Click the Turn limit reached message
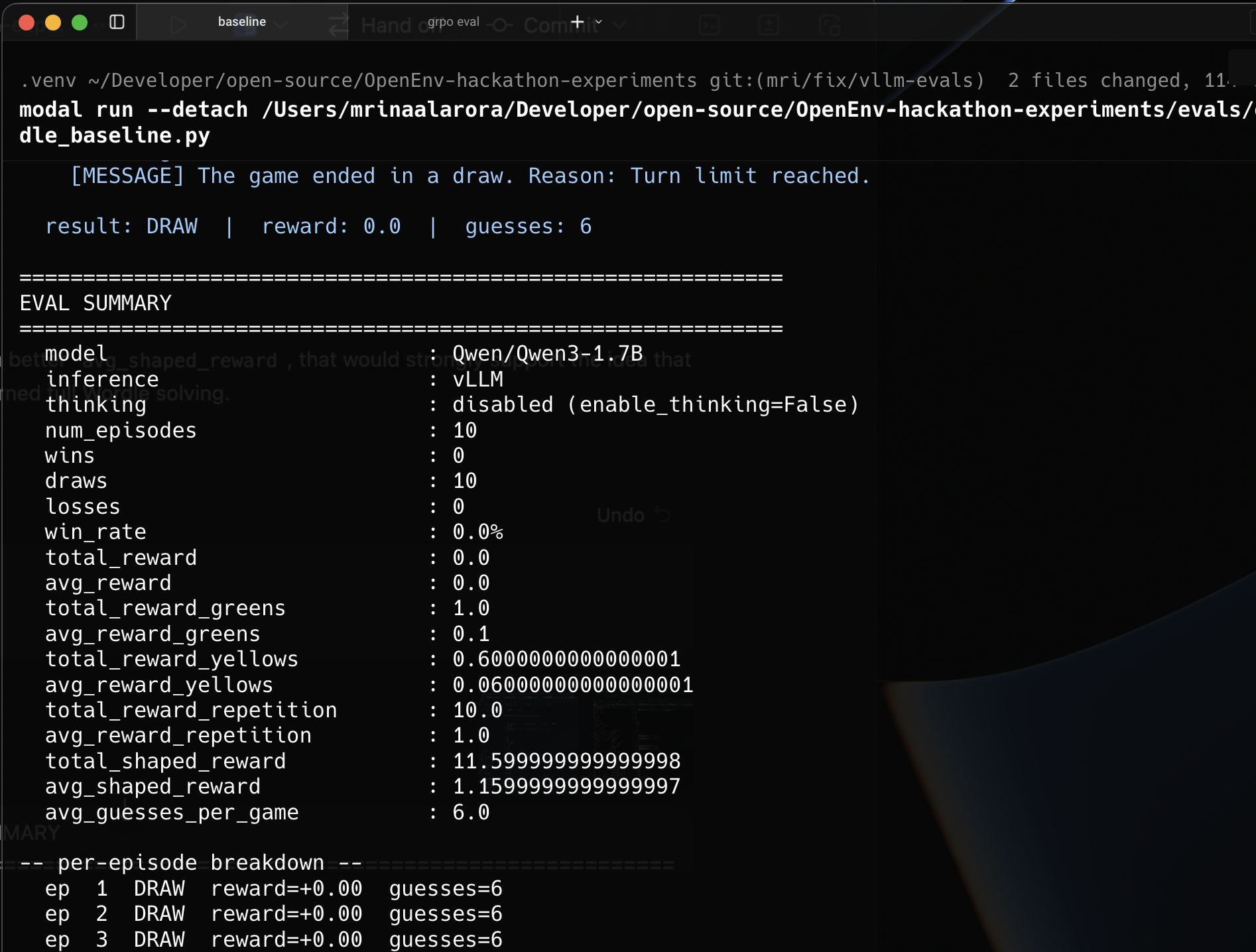The width and height of the screenshot is (1256, 952). click(749, 176)
